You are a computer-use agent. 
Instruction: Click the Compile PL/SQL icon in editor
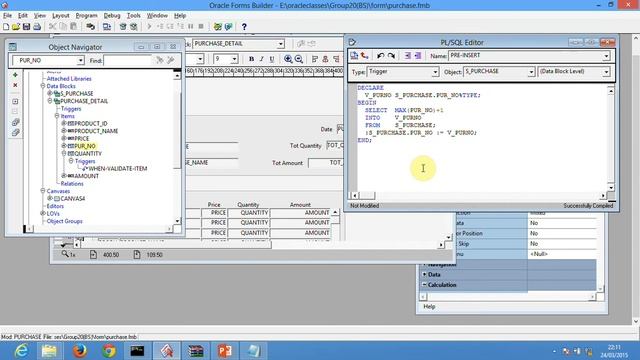click(x=354, y=56)
